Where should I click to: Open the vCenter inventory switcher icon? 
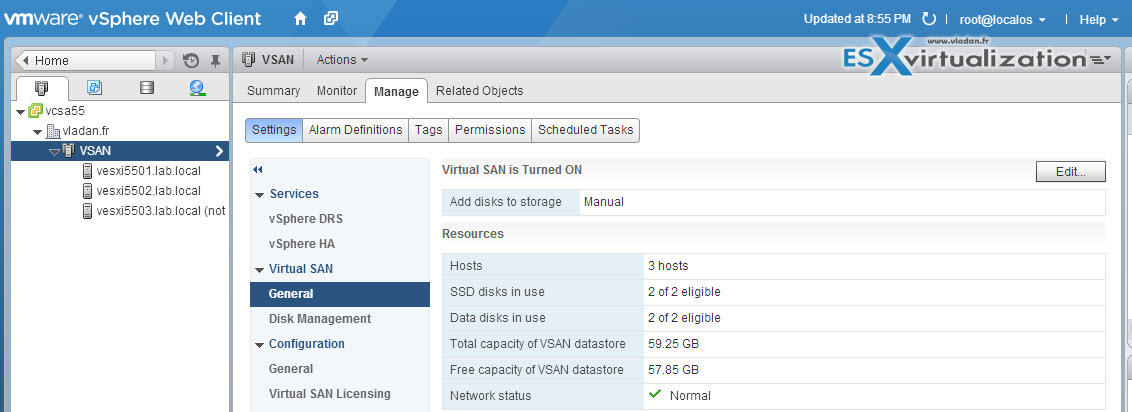(x=331, y=19)
